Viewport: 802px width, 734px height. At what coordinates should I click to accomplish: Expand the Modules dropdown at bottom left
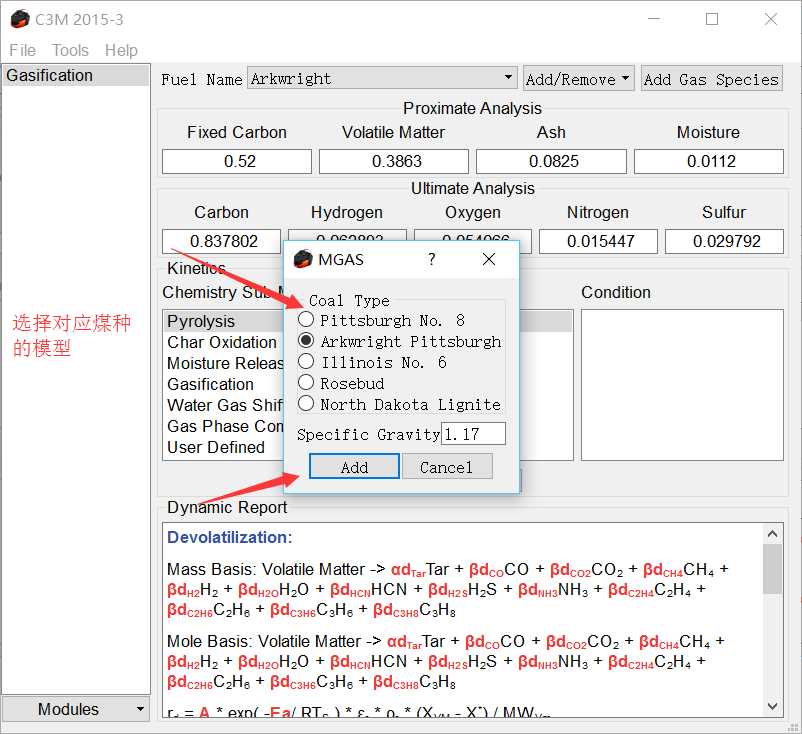(76, 709)
